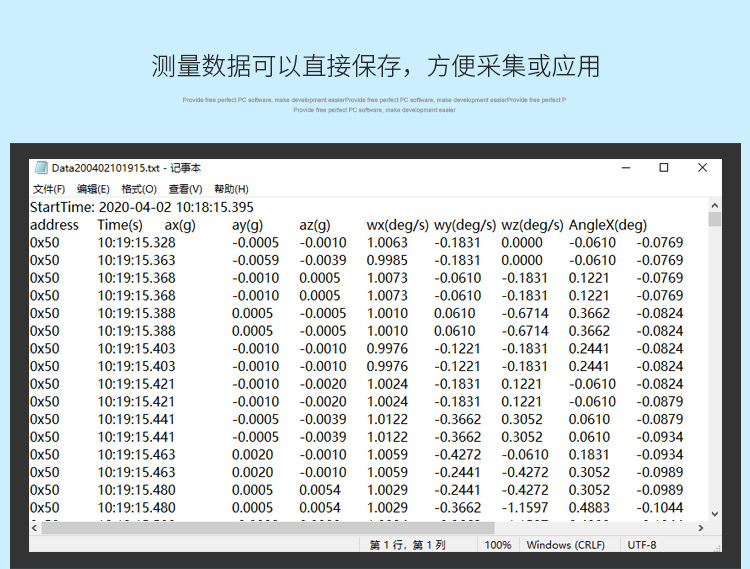The image size is (750, 569).
Task: Click the ax(g) column header
Action: (x=180, y=225)
